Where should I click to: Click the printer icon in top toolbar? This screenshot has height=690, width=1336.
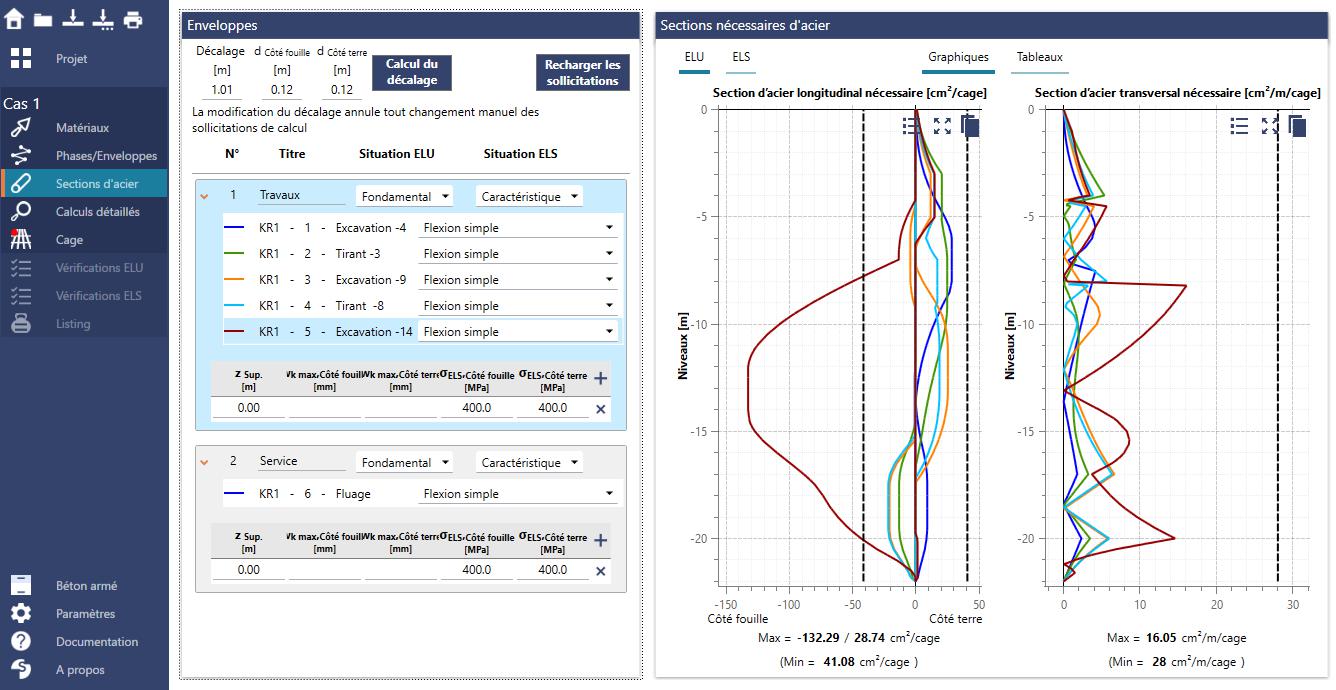click(133, 19)
